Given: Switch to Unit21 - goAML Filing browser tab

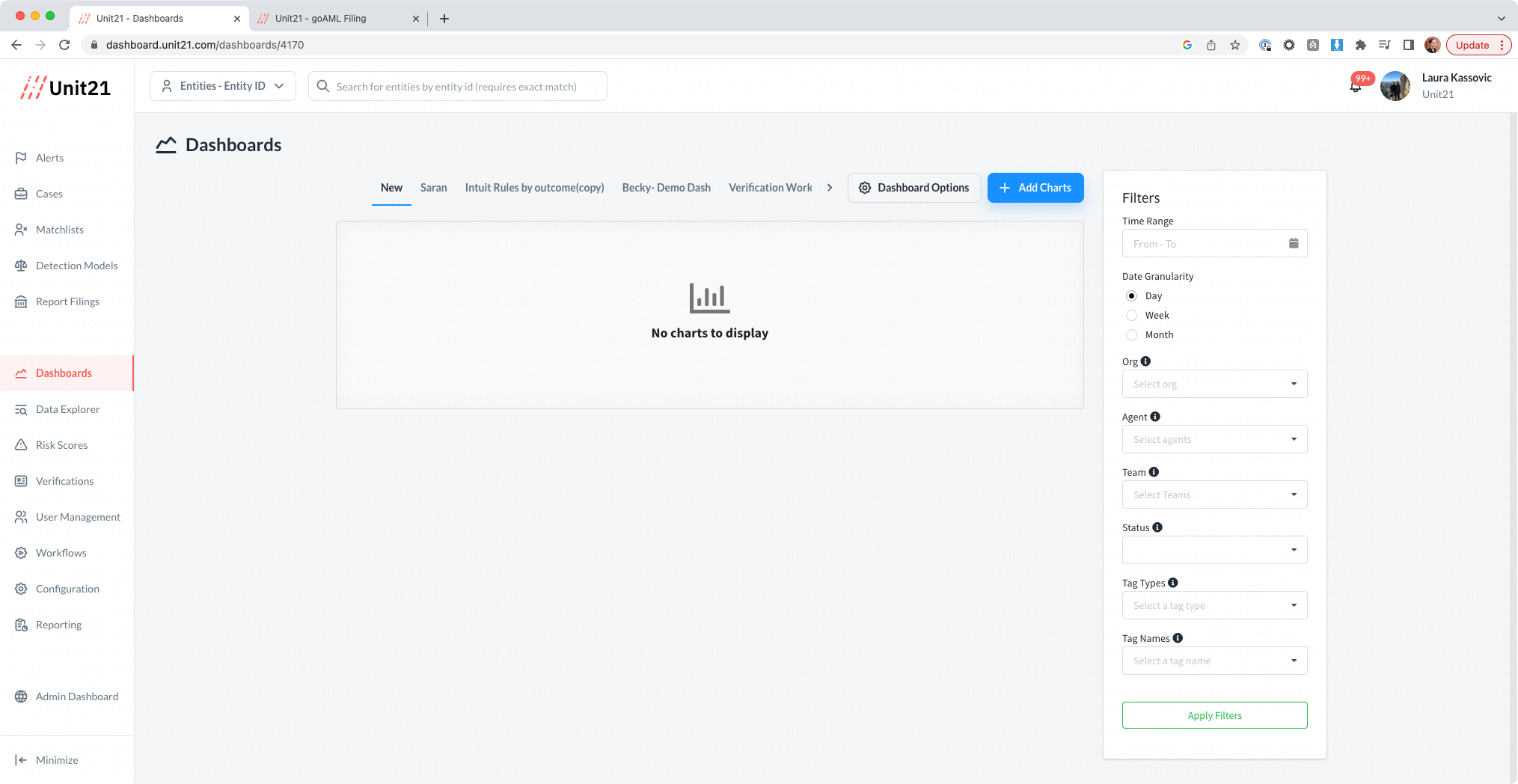Looking at the screenshot, I should pos(337,19).
